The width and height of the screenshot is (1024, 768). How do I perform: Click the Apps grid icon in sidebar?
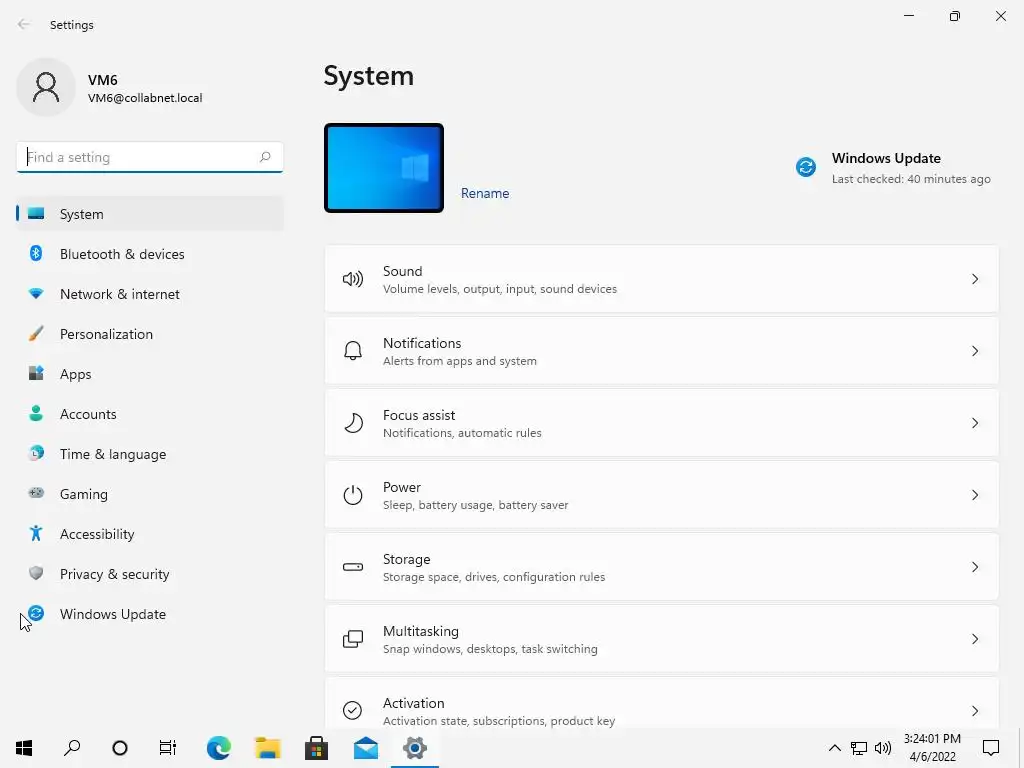[x=36, y=374]
